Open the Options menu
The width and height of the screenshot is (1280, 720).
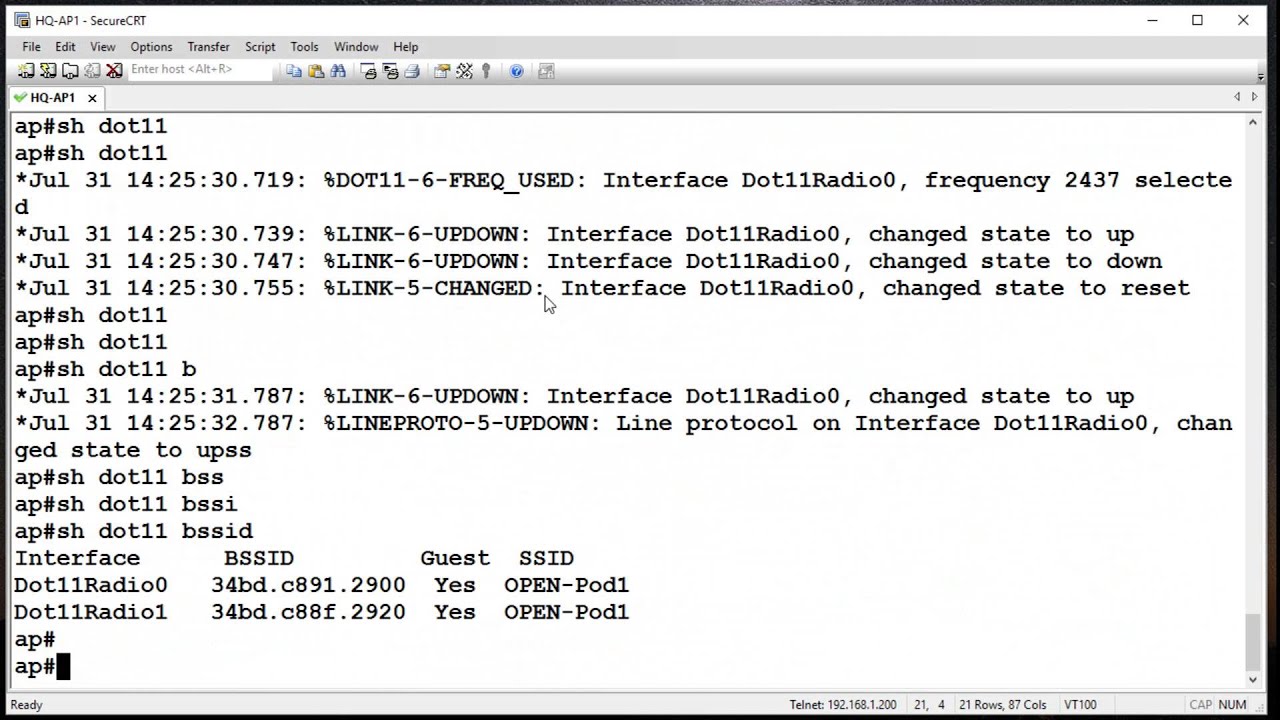pyautogui.click(x=151, y=47)
